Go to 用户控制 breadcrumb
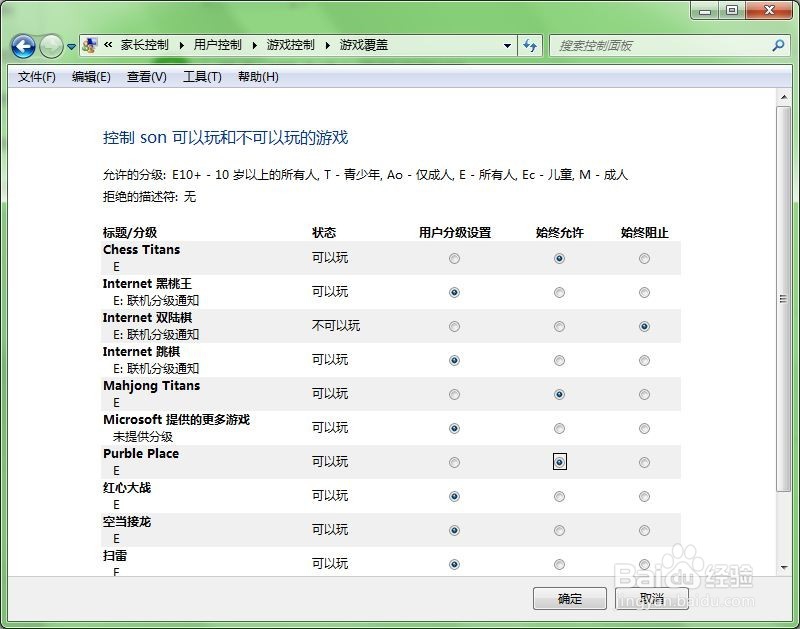Viewport: 800px width, 629px height. pos(217,45)
